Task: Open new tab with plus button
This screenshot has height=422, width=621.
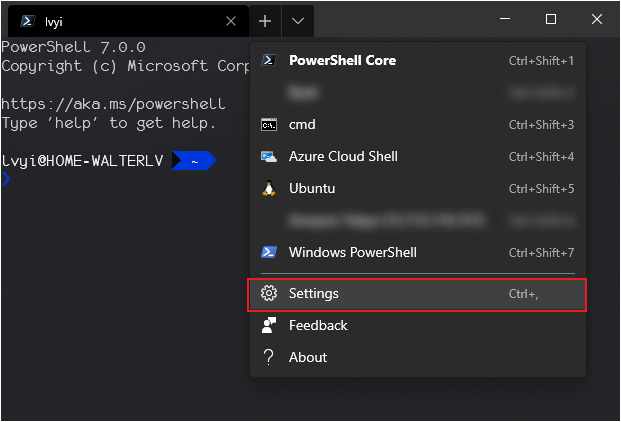Action: point(265,20)
